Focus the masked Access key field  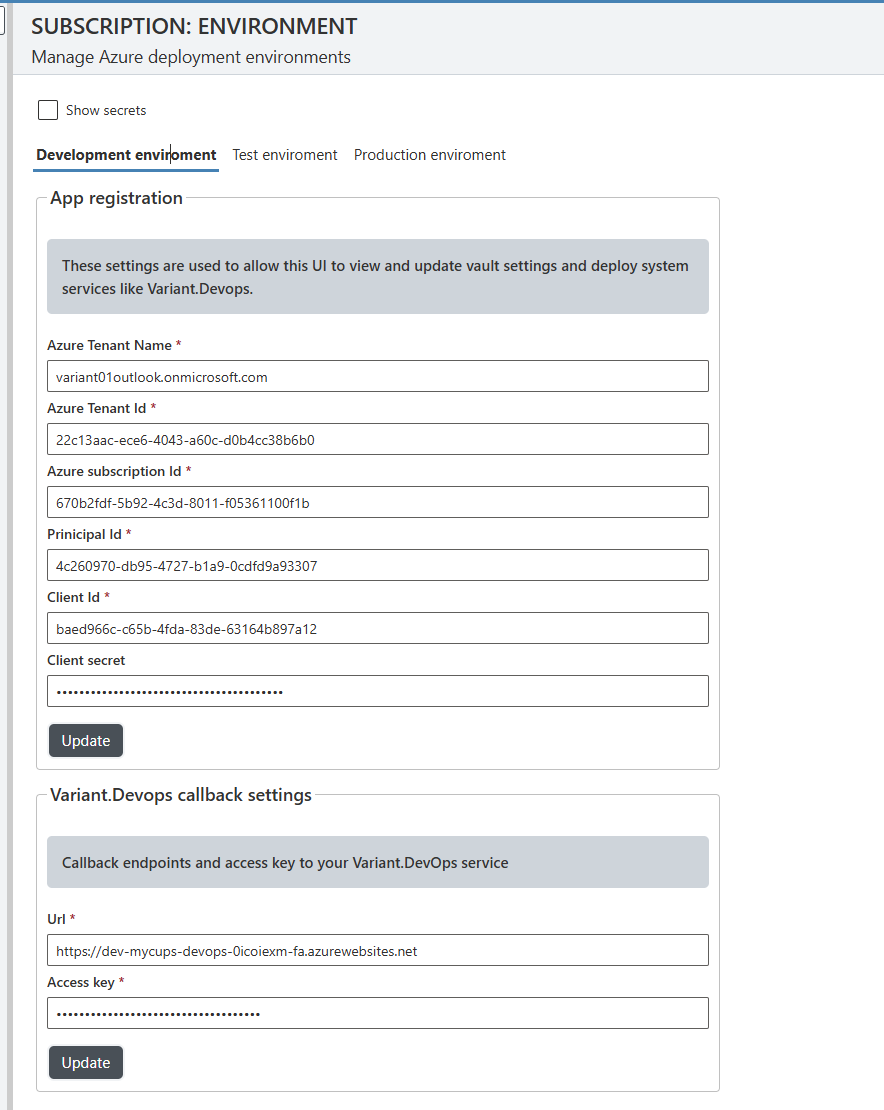(x=377, y=1013)
